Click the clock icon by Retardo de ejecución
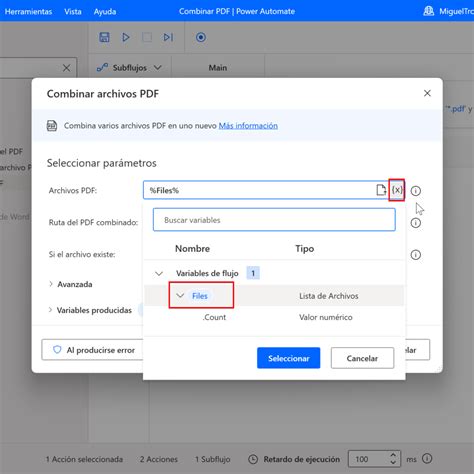The image size is (474, 474). pos(253,459)
